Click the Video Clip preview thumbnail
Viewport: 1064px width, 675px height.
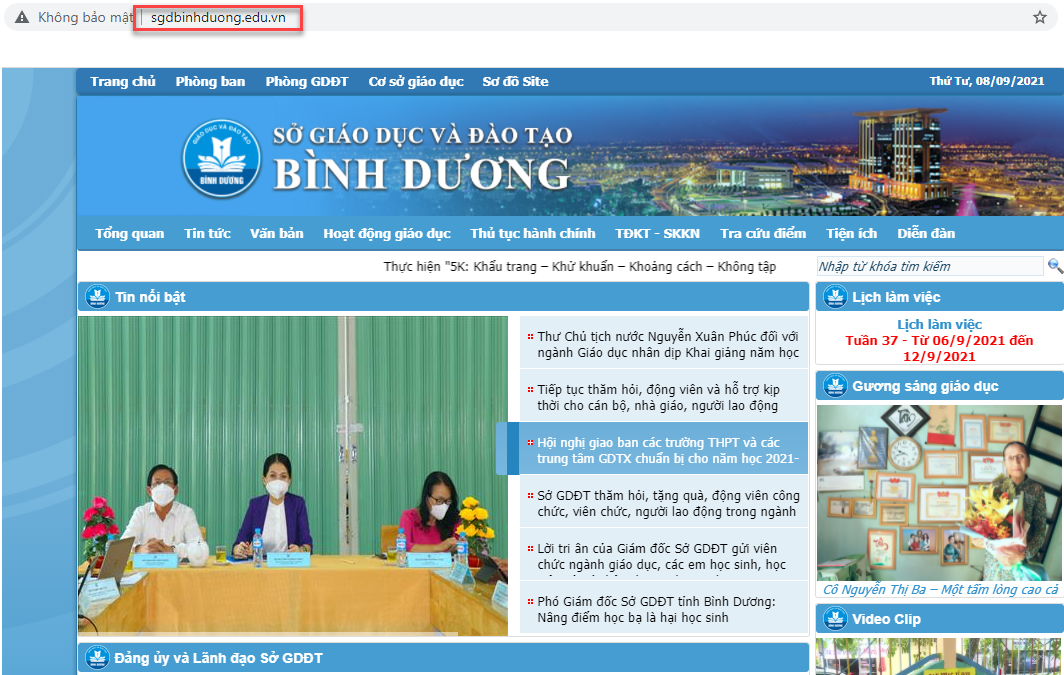[939, 656]
